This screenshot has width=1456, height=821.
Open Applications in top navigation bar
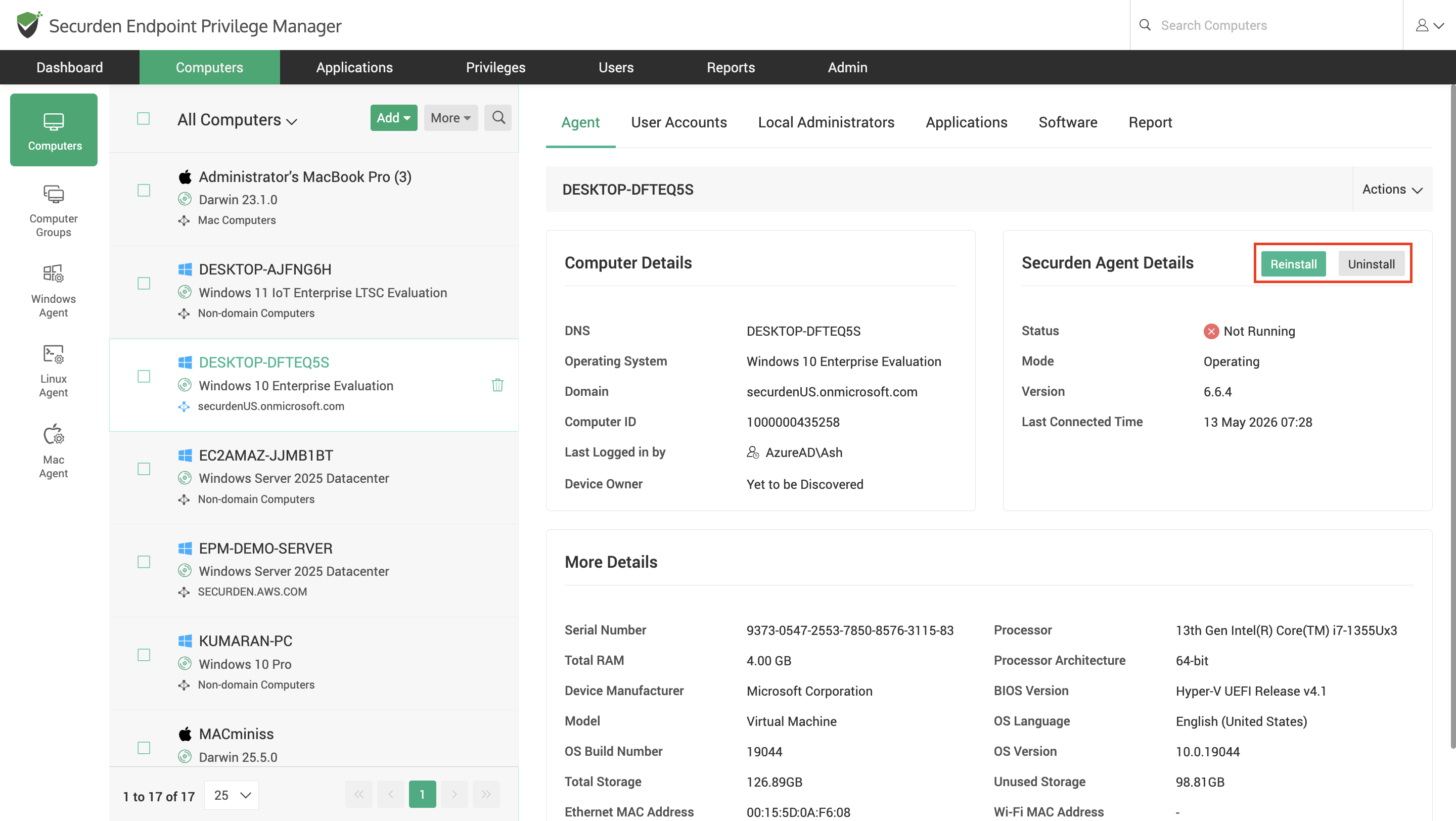click(354, 67)
